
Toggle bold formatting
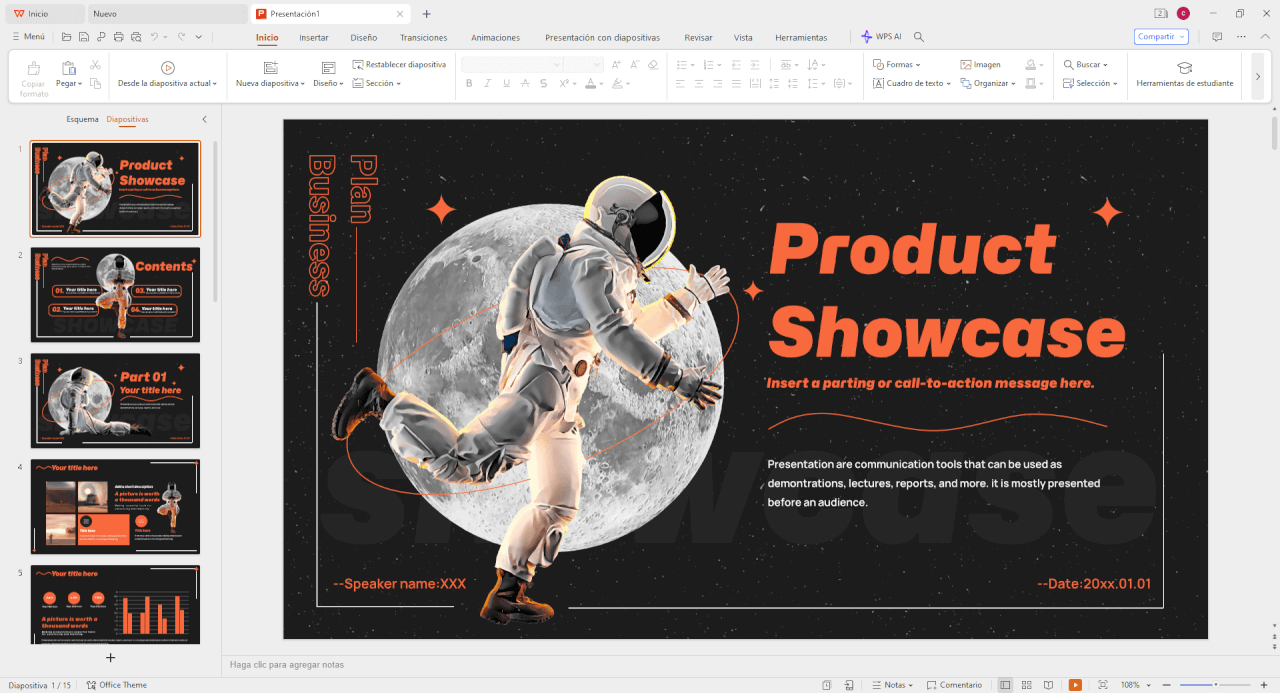[x=469, y=83]
